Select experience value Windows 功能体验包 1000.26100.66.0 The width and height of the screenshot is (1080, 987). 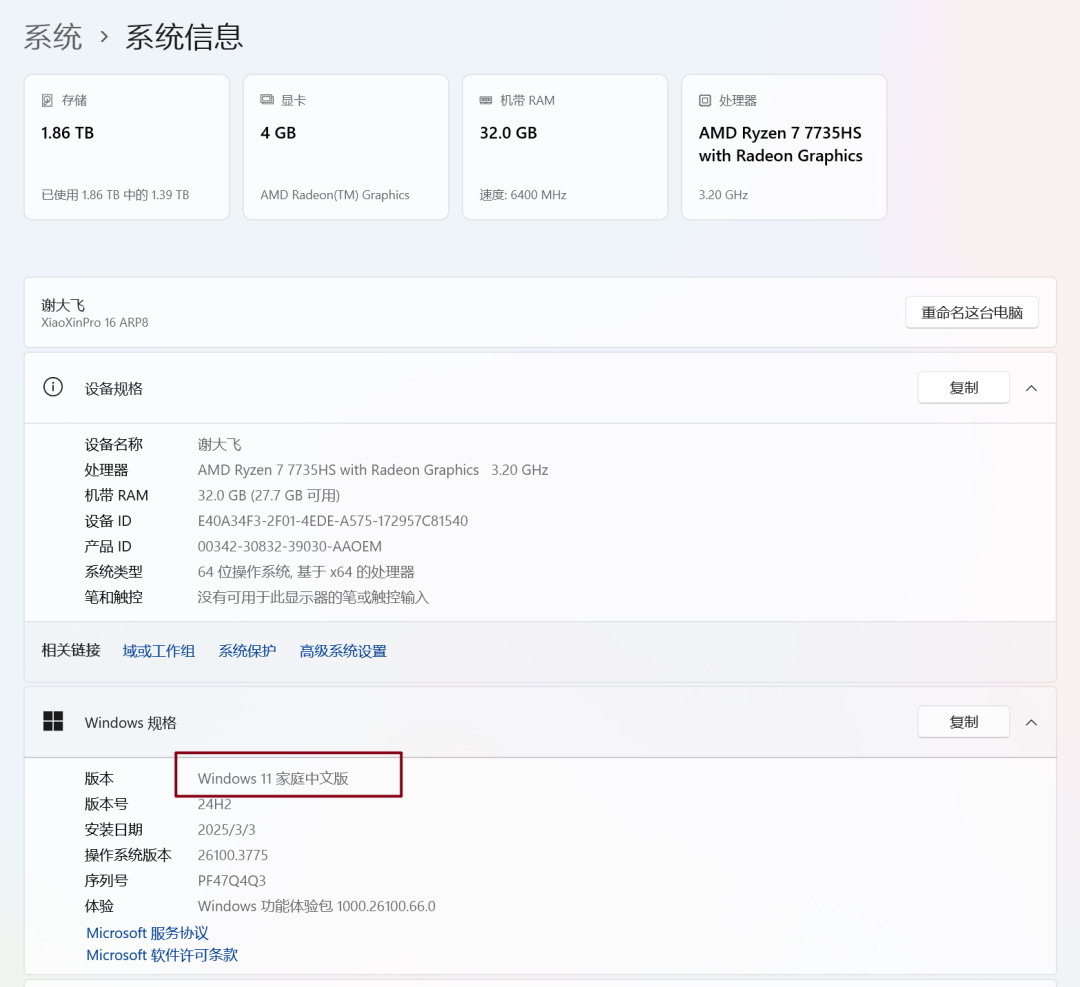click(x=316, y=906)
